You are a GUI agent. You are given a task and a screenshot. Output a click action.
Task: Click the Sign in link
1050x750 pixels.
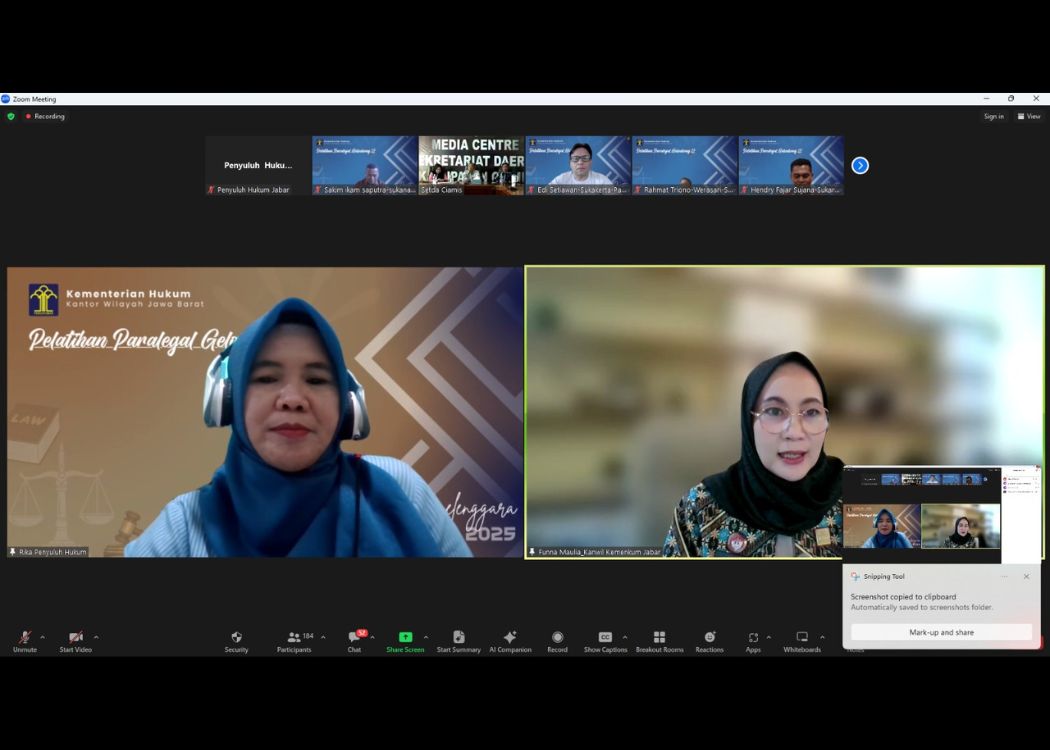pos(993,116)
